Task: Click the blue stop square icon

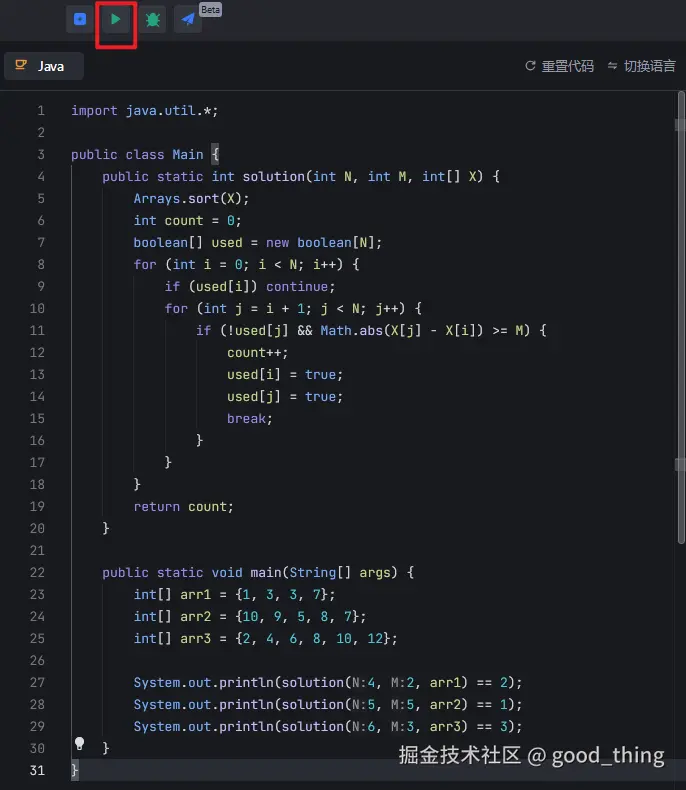Action: click(x=80, y=19)
